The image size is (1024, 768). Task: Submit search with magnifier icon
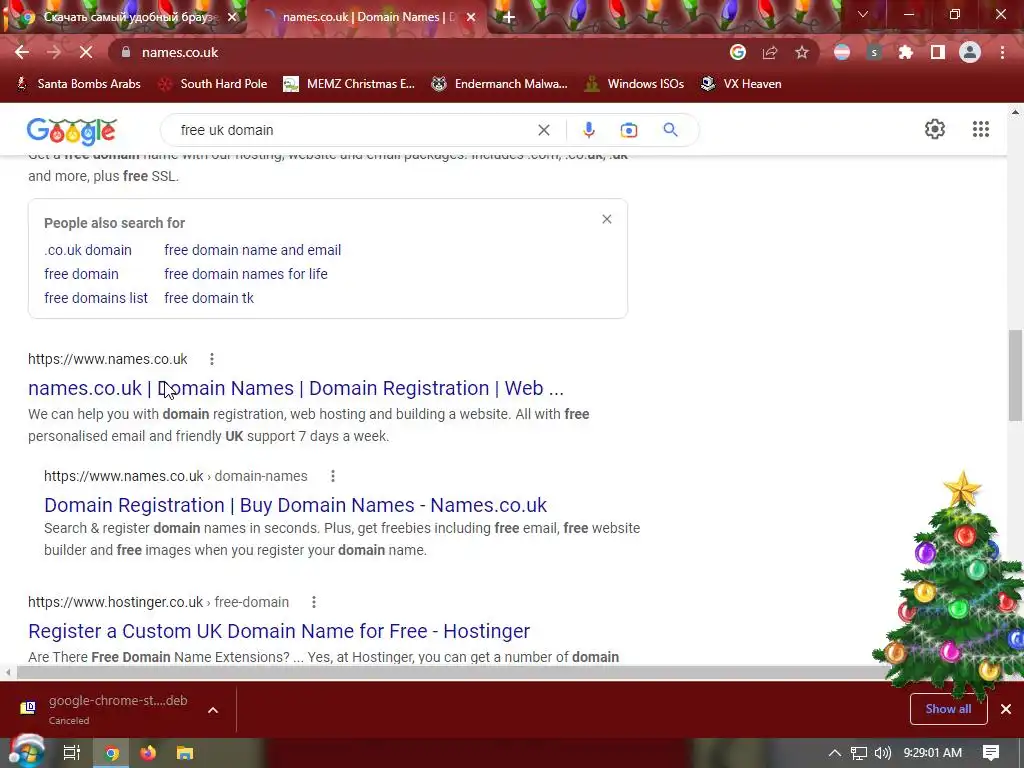(x=670, y=129)
